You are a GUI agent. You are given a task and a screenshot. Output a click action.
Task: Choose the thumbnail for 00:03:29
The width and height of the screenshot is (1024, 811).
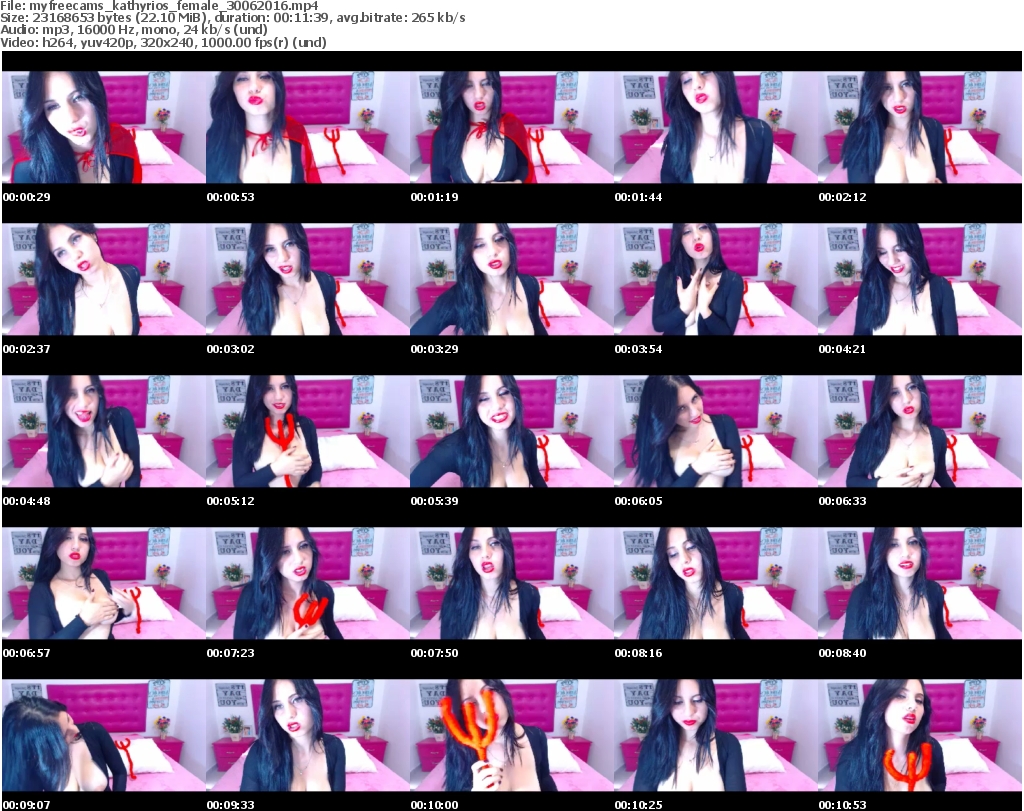pyautogui.click(x=512, y=279)
